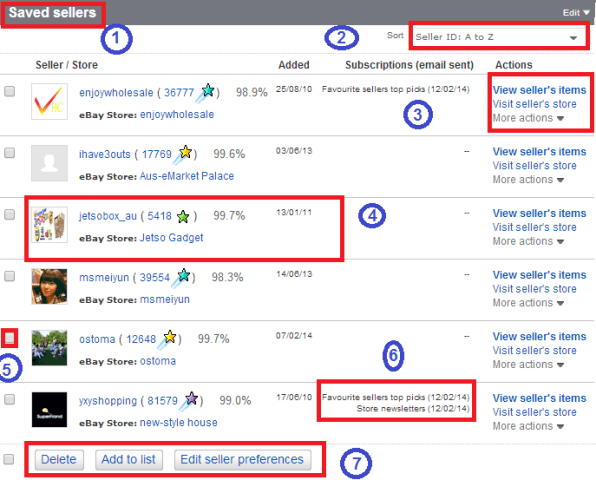Open the jetsobox_au seller ID link
Viewport: 596px width, 480px height.
[x=108, y=216]
